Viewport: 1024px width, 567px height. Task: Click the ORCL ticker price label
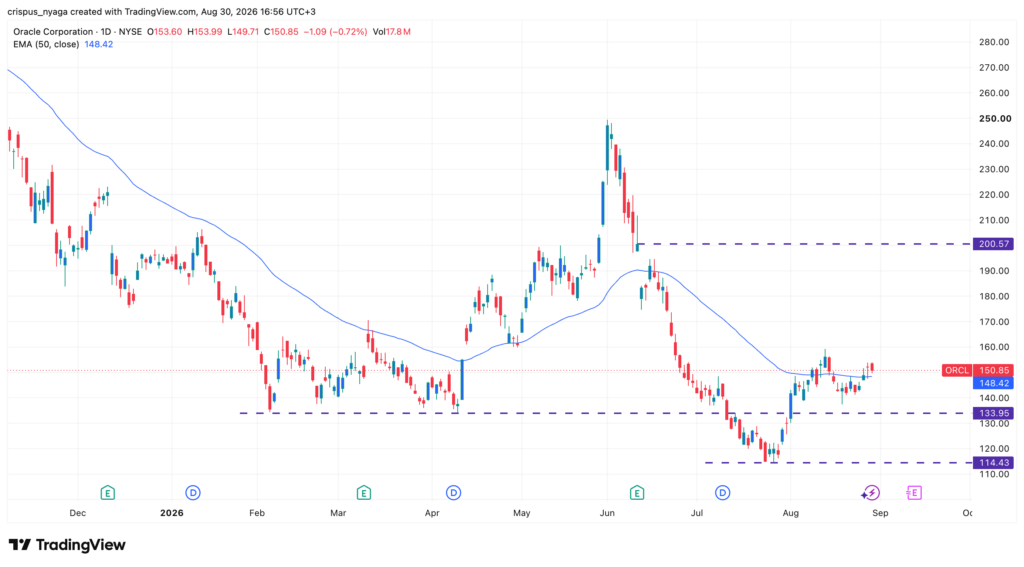click(x=957, y=370)
